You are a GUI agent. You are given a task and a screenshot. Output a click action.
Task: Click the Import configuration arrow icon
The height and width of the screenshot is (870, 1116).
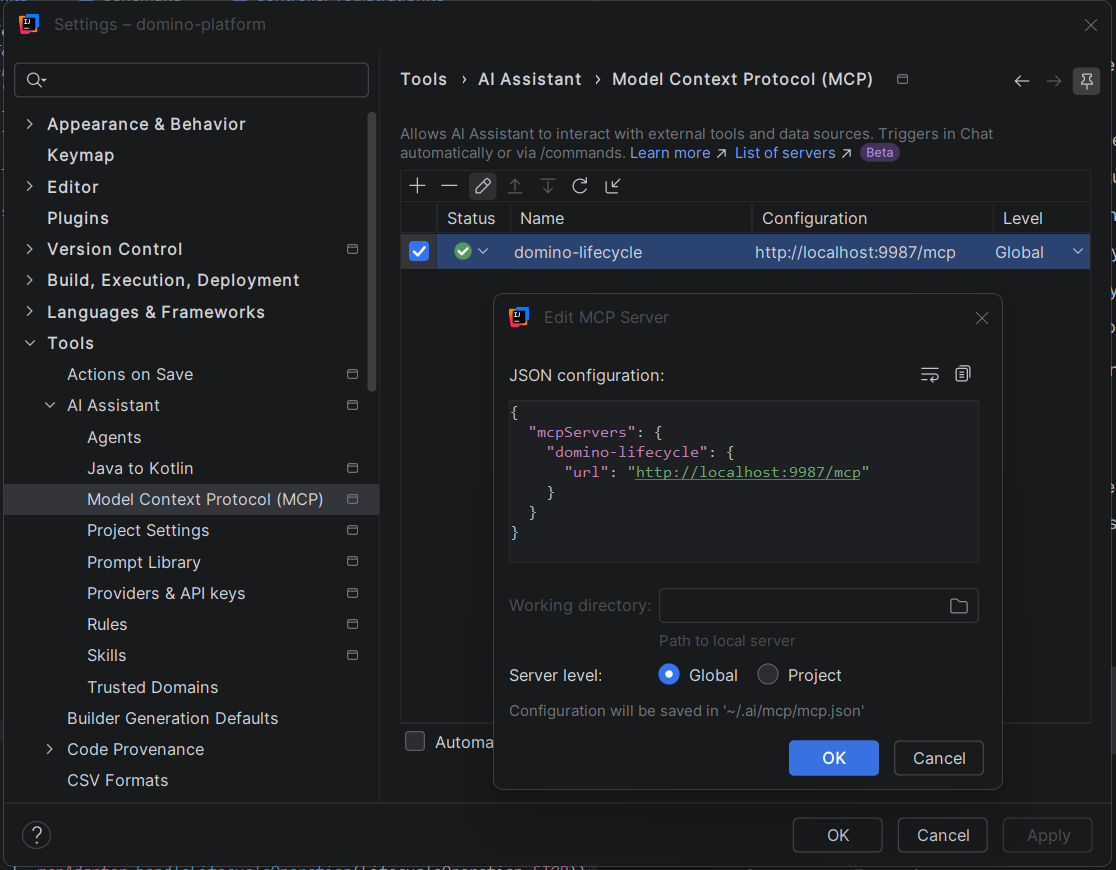pyautogui.click(x=613, y=186)
